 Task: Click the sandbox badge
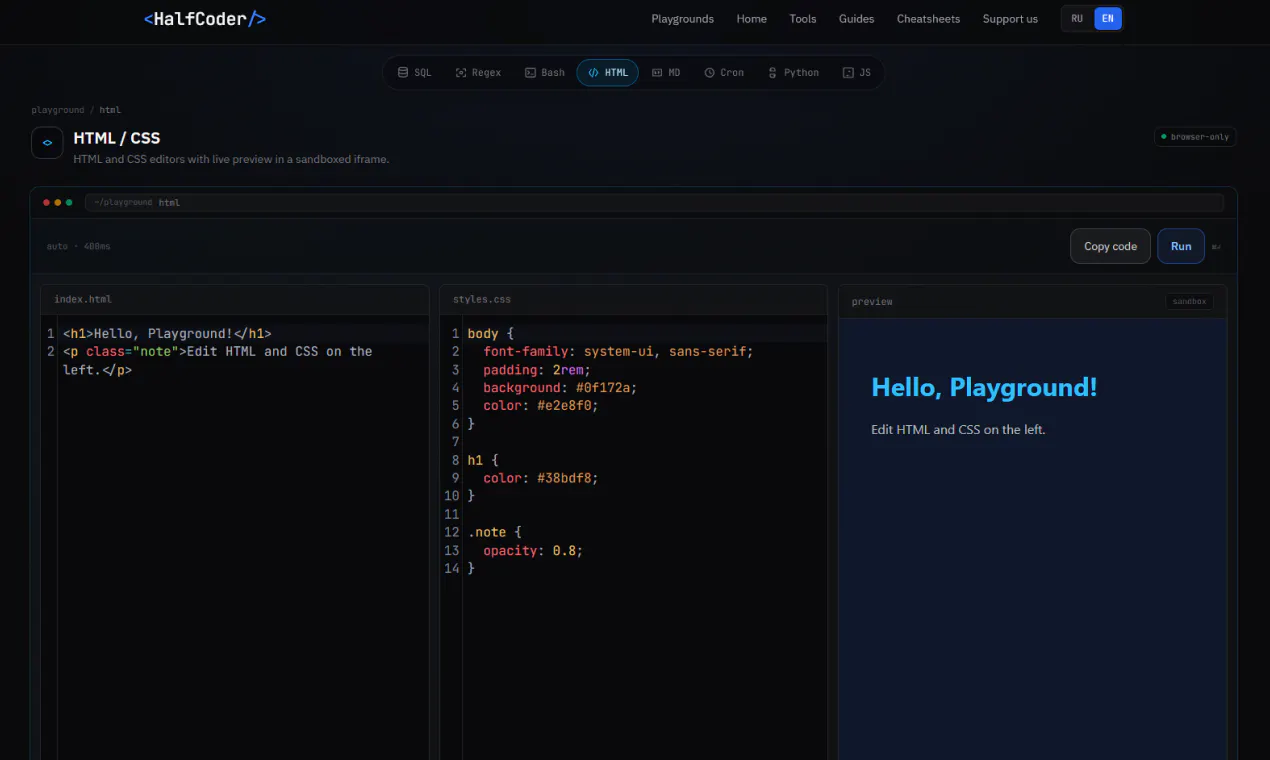point(1190,301)
